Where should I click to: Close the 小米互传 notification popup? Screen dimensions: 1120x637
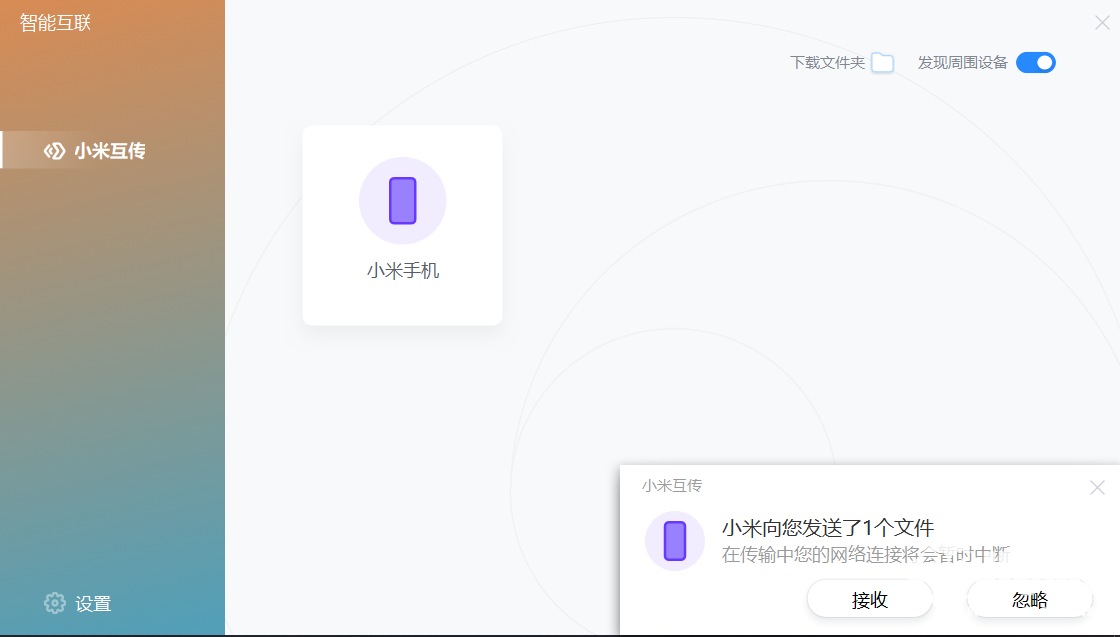click(x=1097, y=488)
